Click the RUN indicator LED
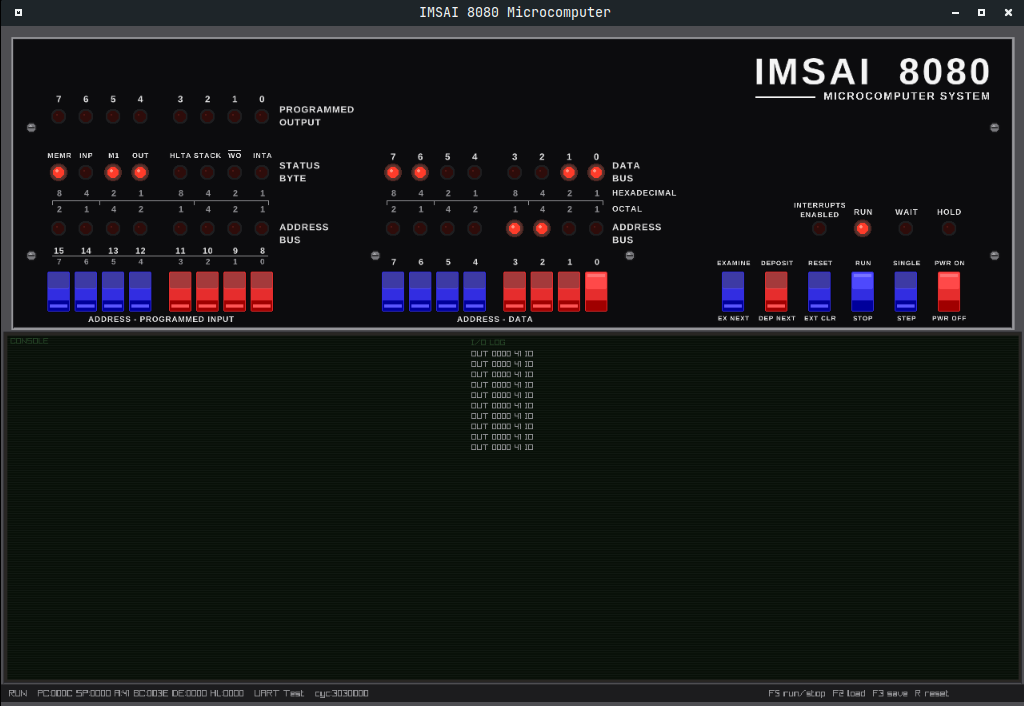 [863, 229]
